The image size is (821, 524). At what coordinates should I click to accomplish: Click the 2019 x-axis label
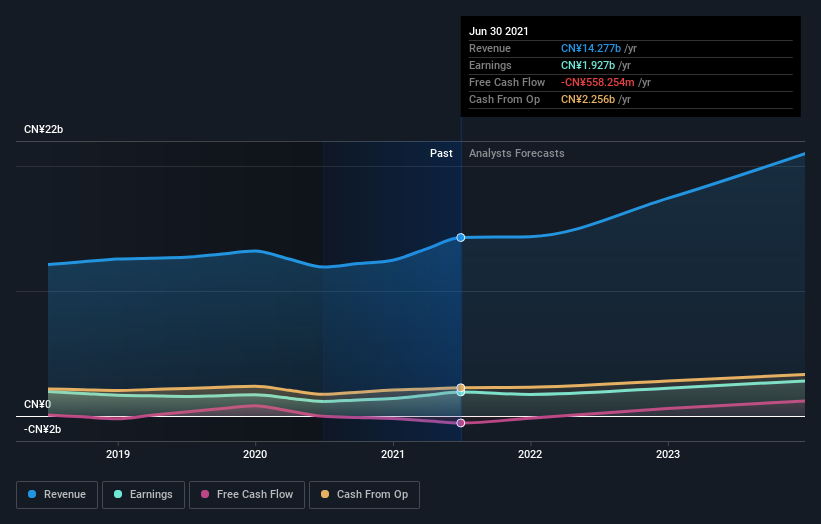(118, 454)
